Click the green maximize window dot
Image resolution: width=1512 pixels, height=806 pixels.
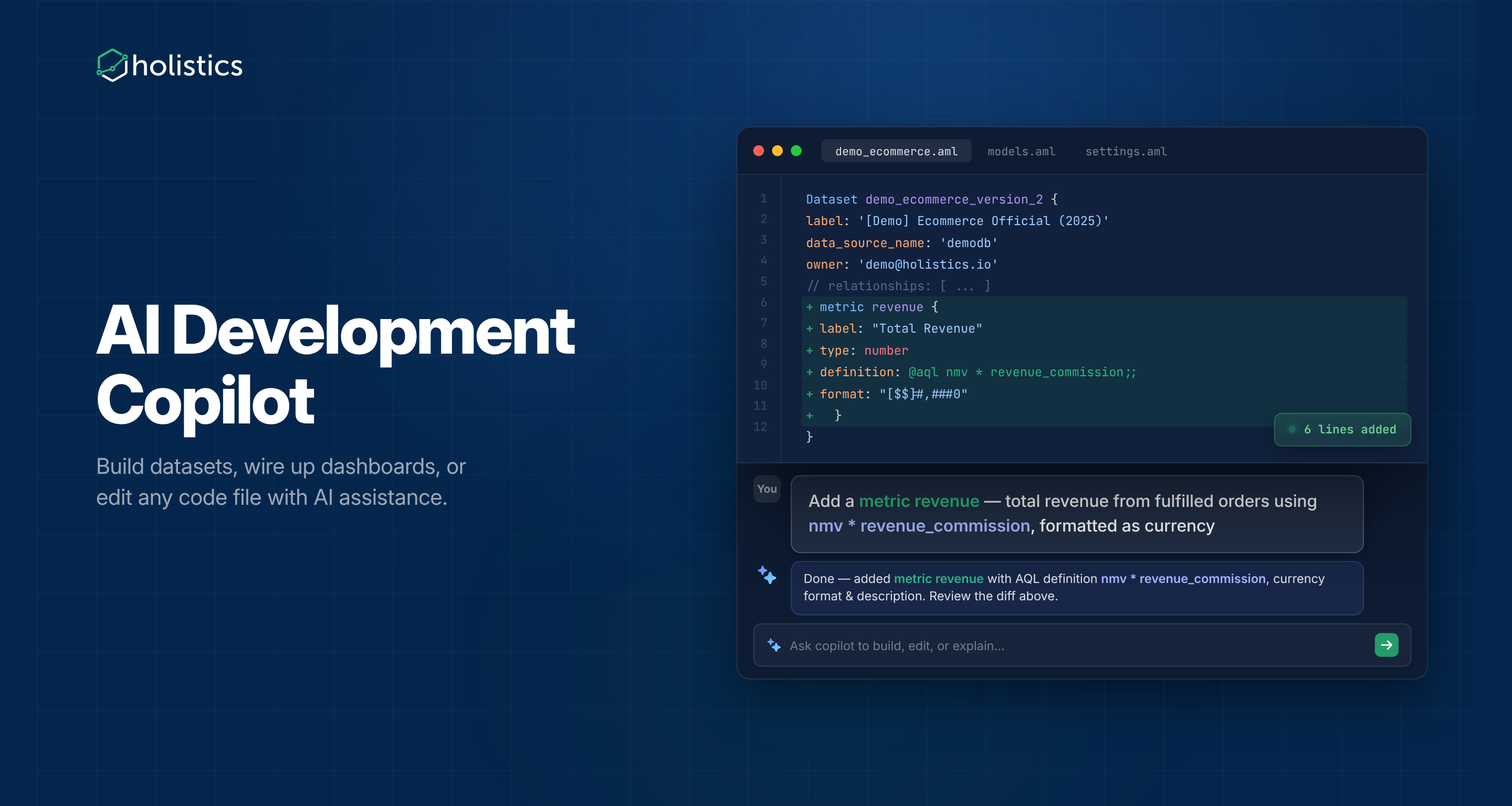pyautogui.click(x=796, y=151)
